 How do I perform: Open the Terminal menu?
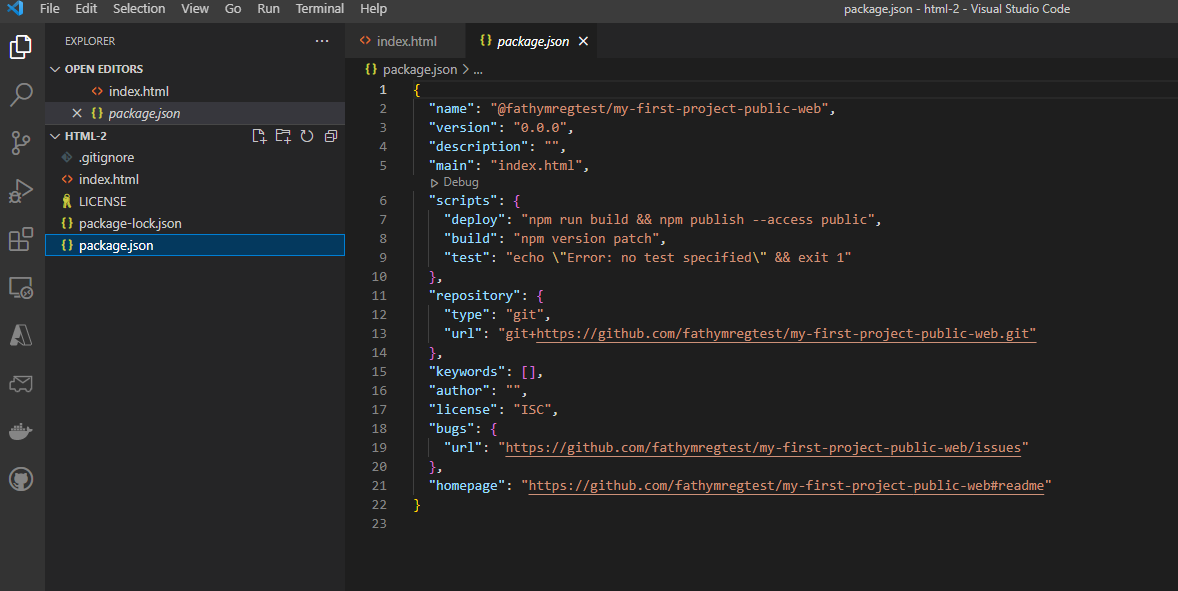click(319, 9)
